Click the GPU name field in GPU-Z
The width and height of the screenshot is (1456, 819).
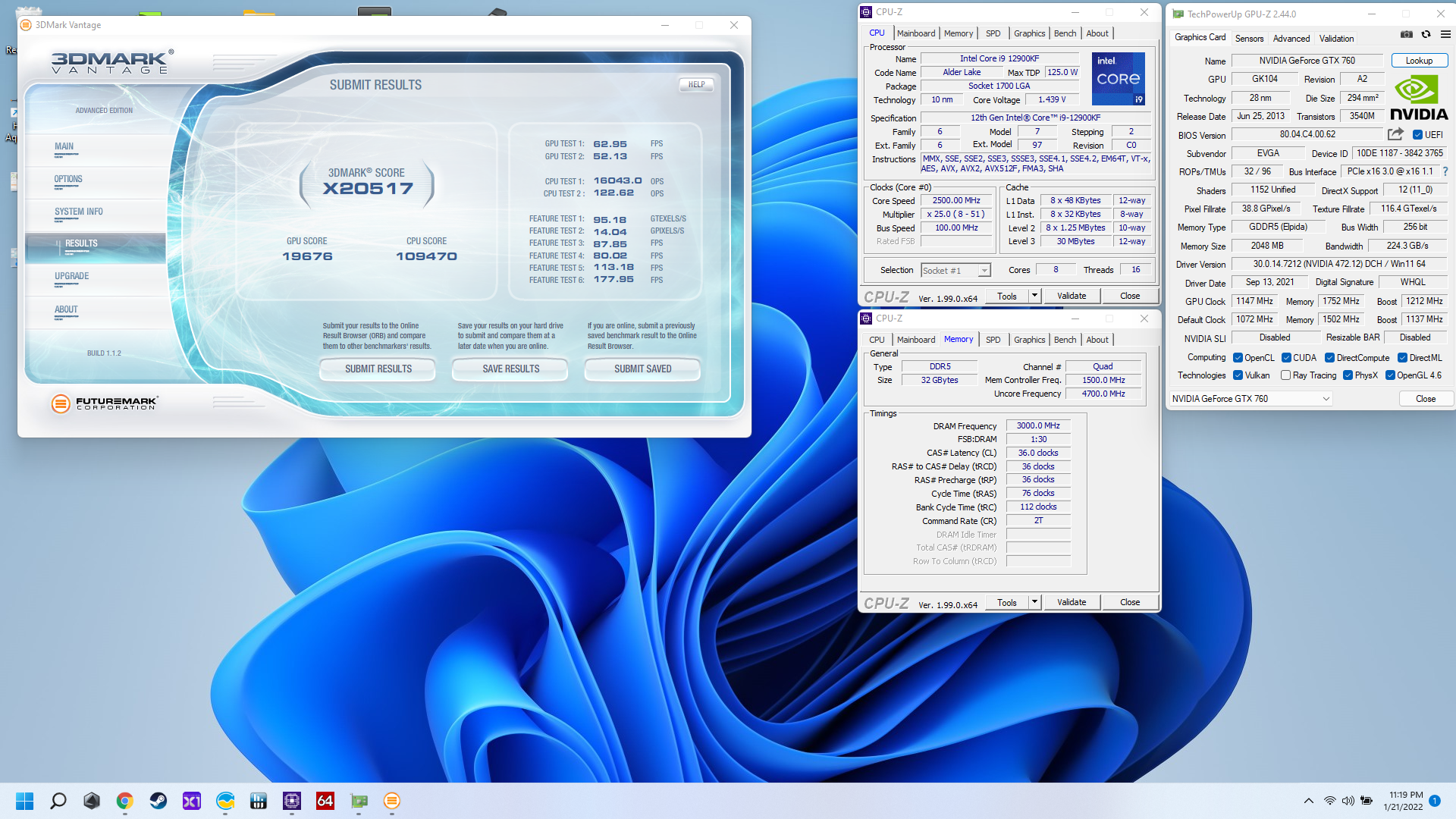coord(1307,61)
